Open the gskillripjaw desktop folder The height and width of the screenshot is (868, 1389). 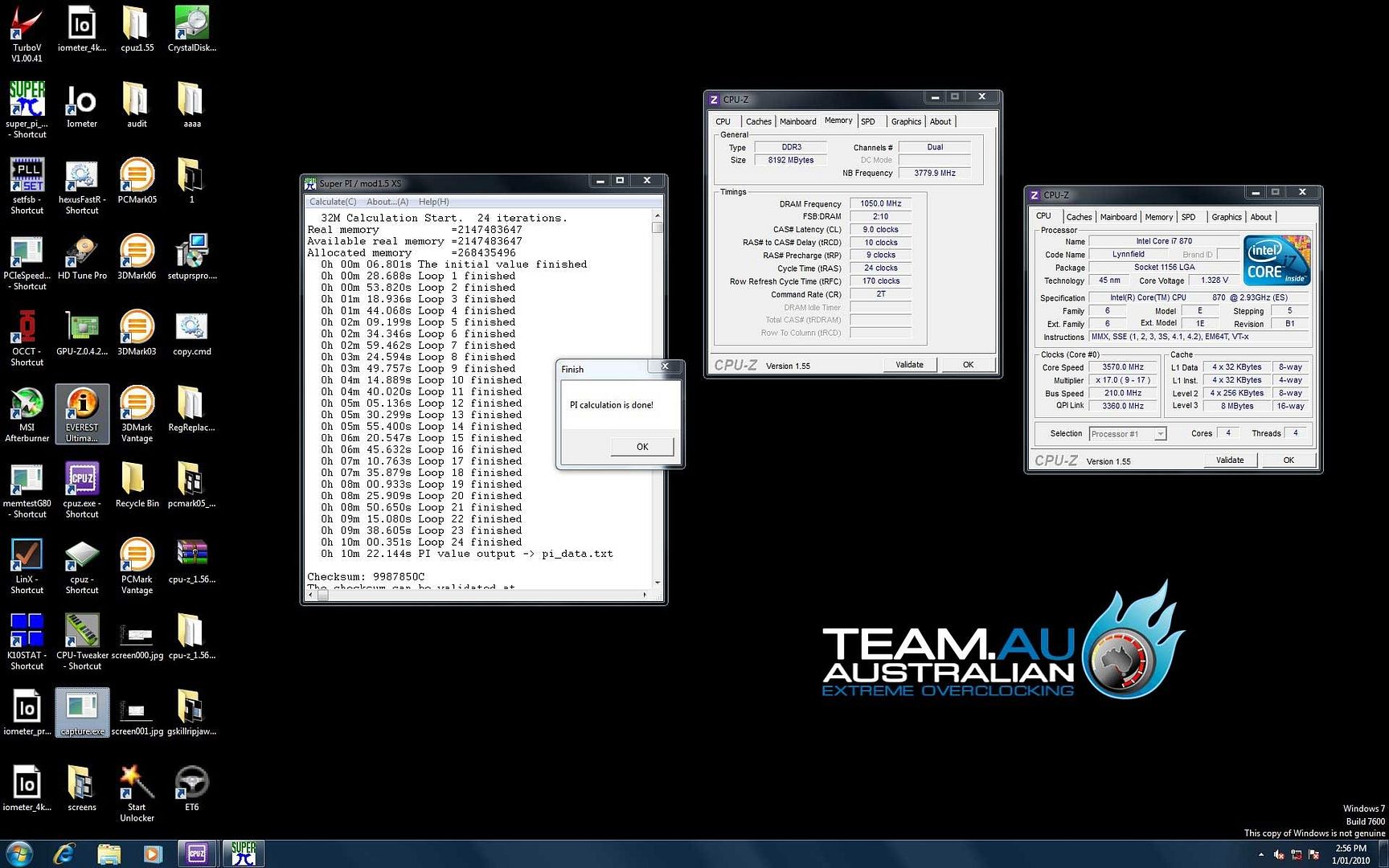tap(191, 712)
